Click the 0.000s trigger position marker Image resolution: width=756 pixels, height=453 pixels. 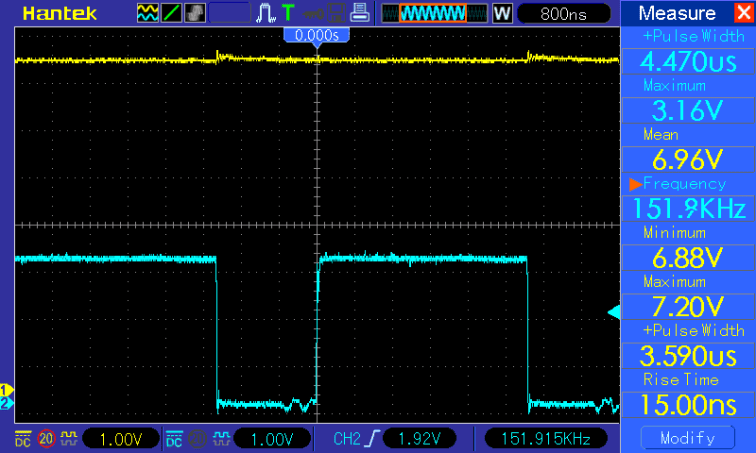coord(317,36)
